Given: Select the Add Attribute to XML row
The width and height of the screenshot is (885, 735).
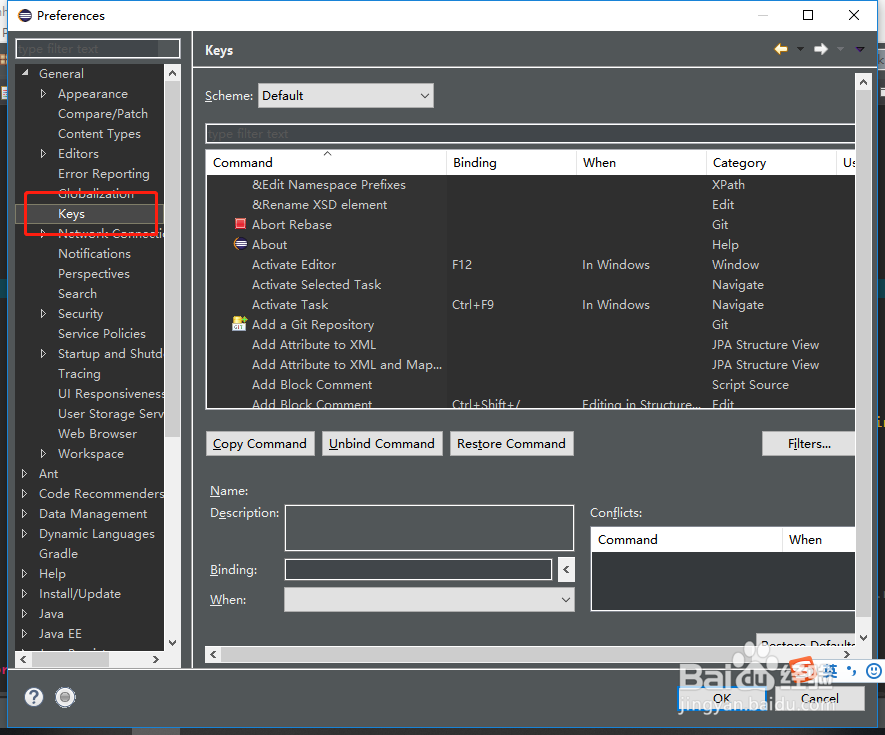Looking at the screenshot, I should [x=531, y=344].
